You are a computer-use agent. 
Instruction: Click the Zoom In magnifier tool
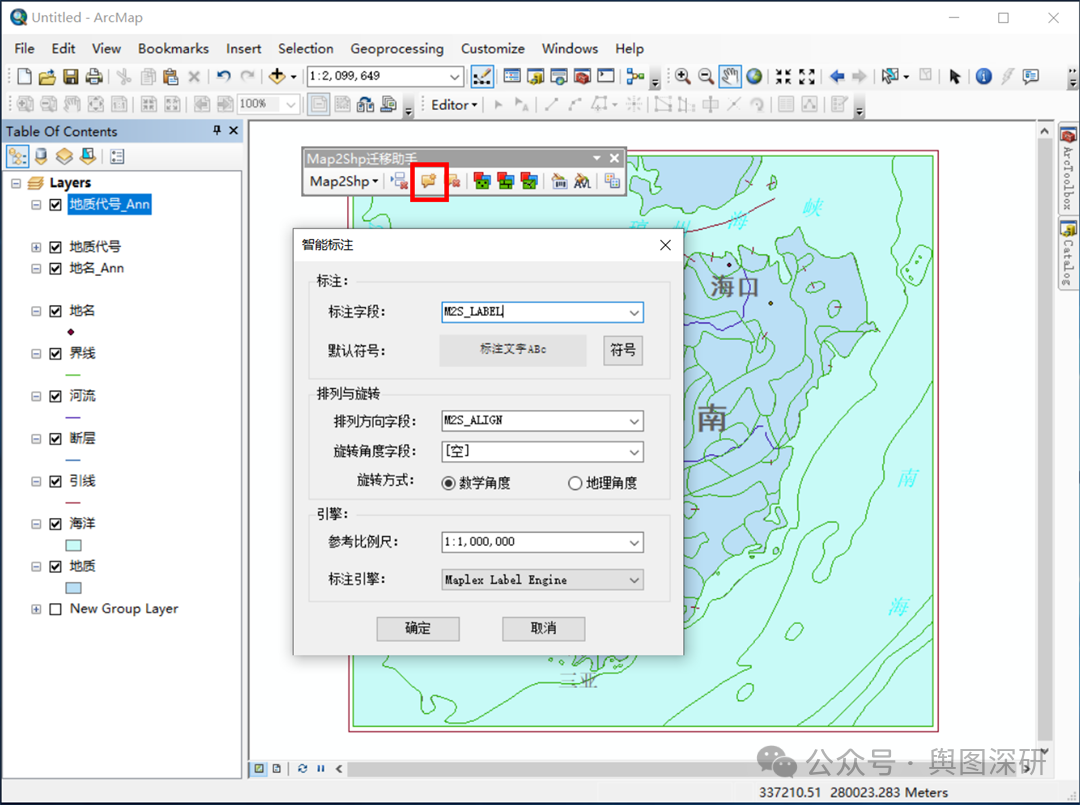683,76
